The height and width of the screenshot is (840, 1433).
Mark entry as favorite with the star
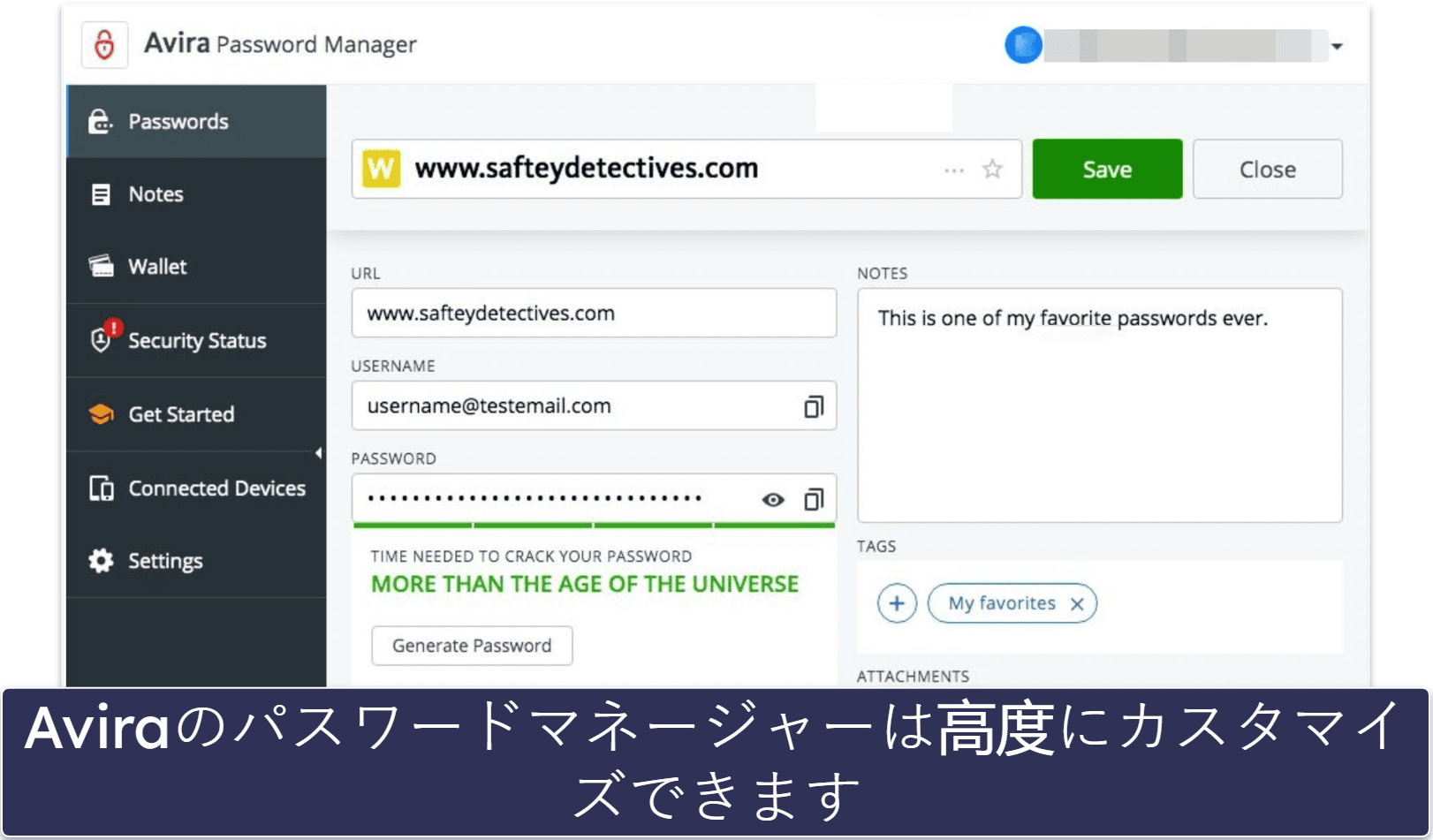992,169
